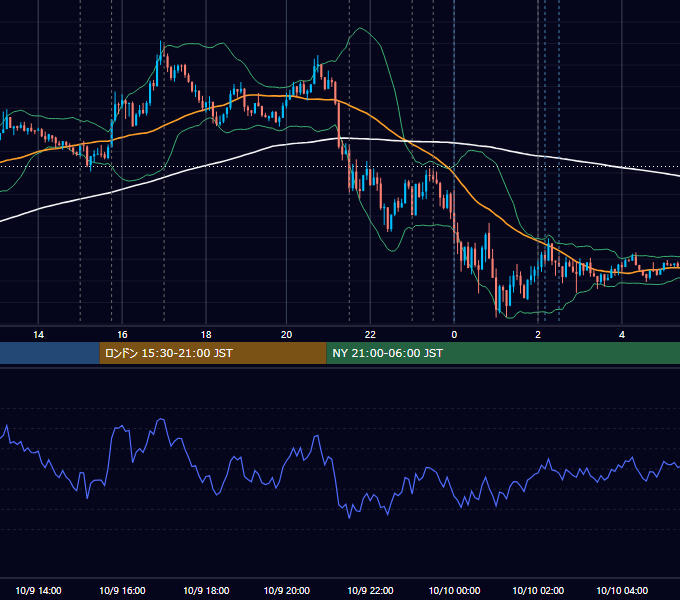Screen dimensions: 680x600
Task: Click hour label 16 on price chart axis
Action: pyautogui.click(x=122, y=335)
